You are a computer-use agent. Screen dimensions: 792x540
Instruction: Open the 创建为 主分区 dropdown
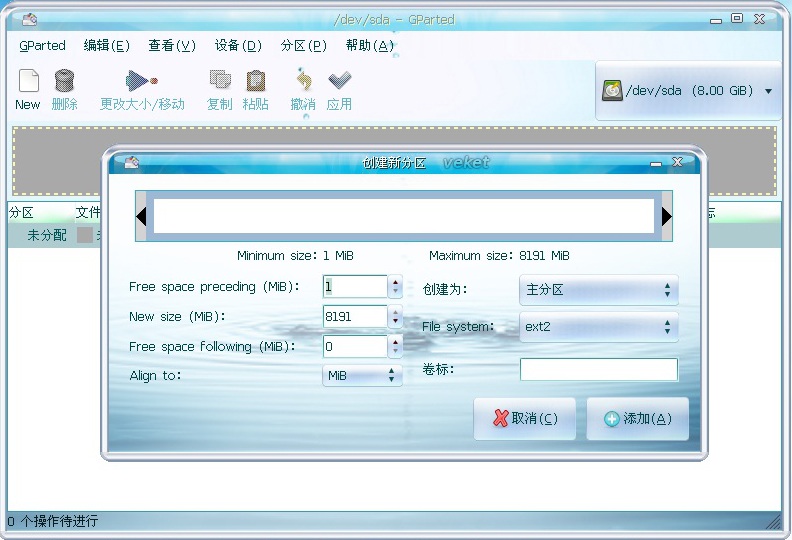click(x=599, y=290)
